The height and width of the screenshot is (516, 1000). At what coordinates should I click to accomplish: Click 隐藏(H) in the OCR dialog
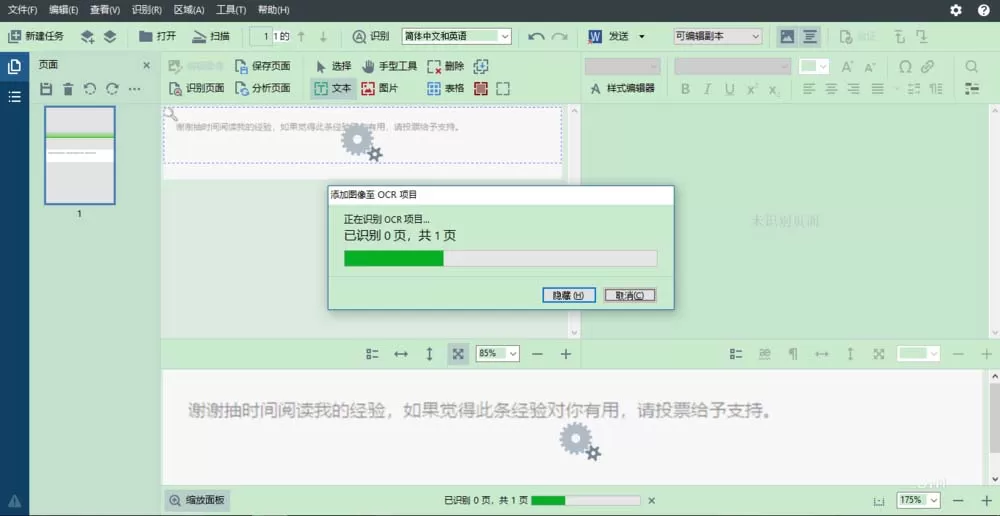click(x=569, y=295)
